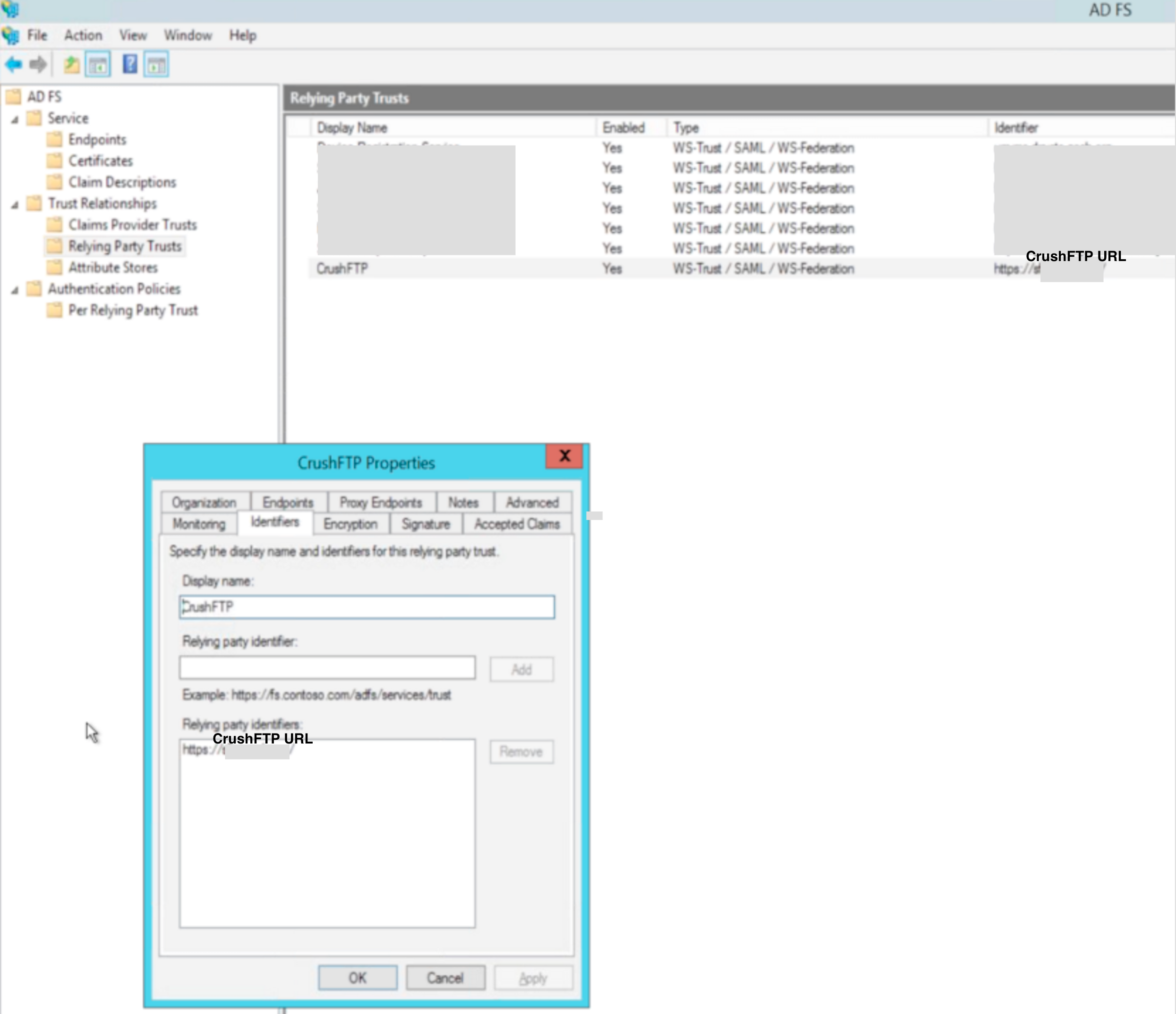Close the CrushFTP Properties dialog
The width and height of the screenshot is (1176, 1014).
(565, 456)
